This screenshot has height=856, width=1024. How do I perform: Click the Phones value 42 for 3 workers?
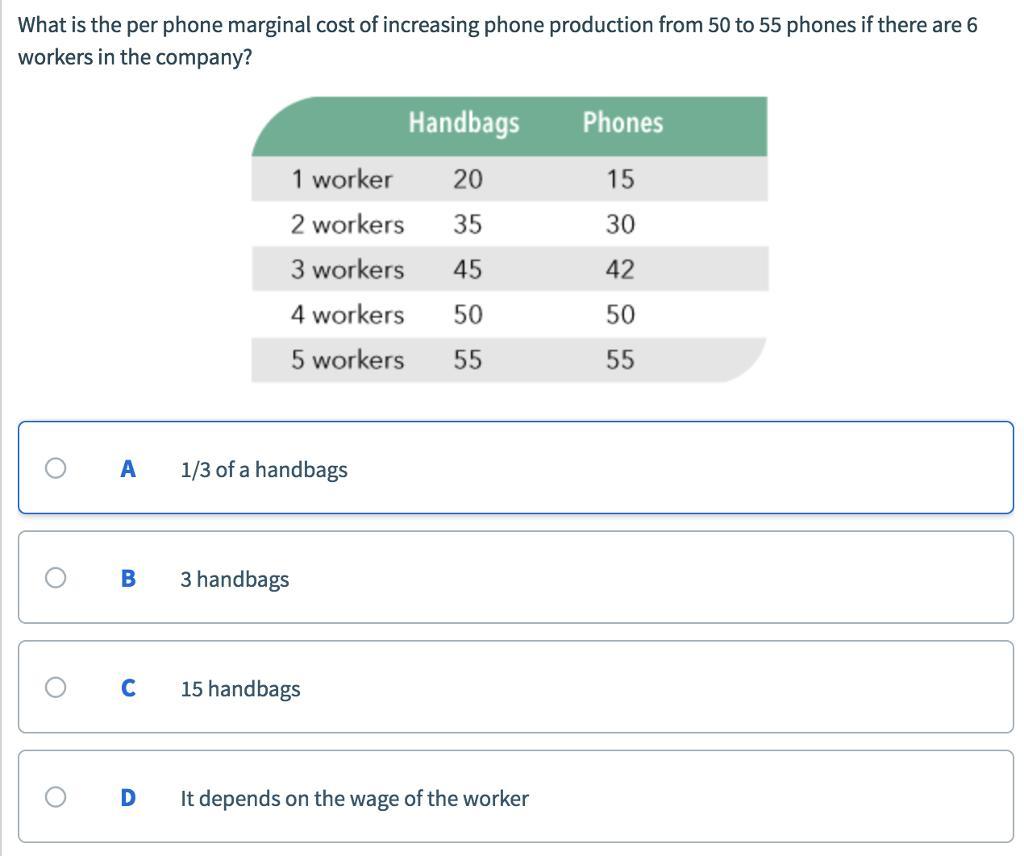coord(620,270)
